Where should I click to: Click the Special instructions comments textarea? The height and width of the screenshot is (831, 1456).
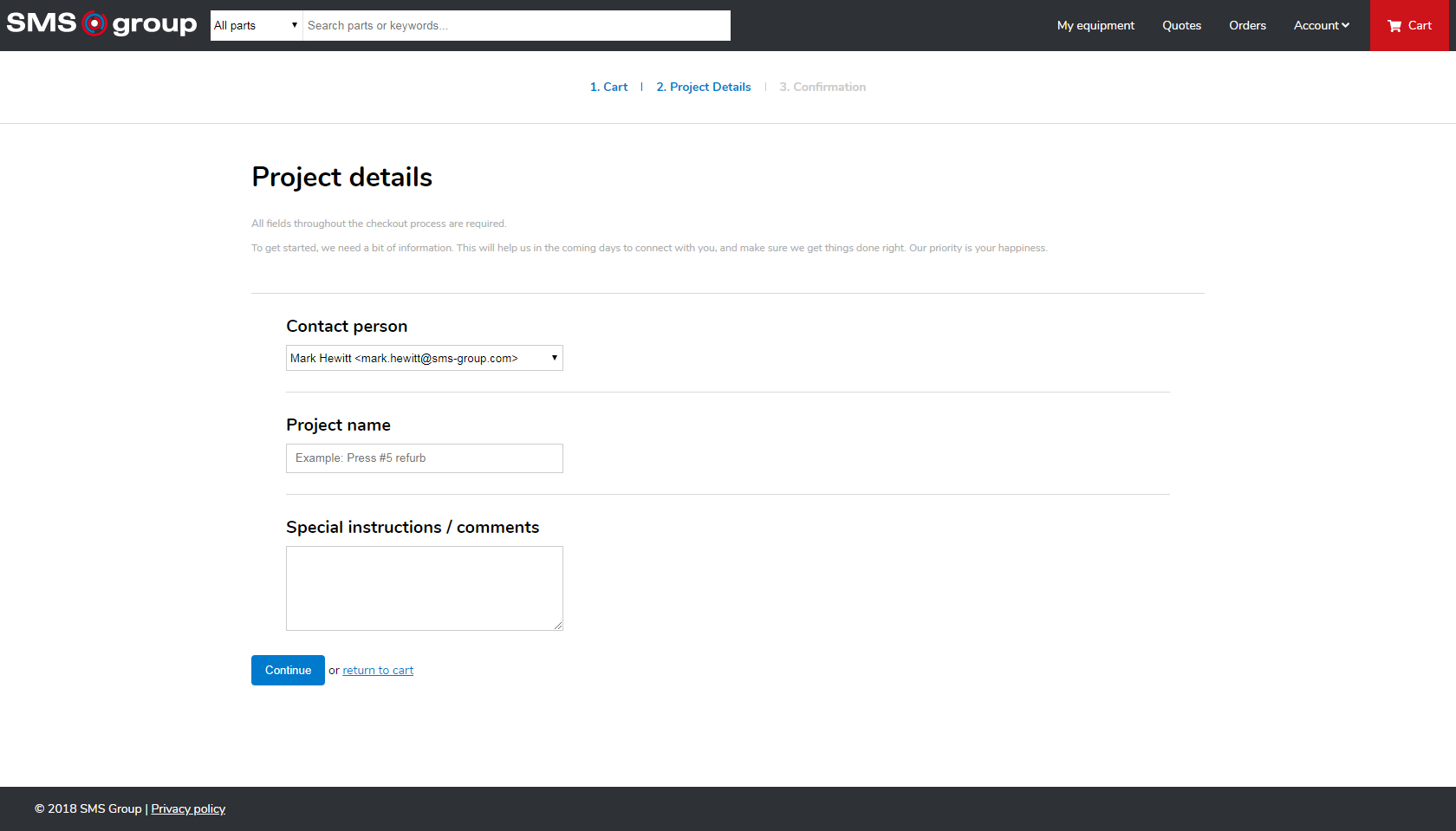pyautogui.click(x=424, y=588)
